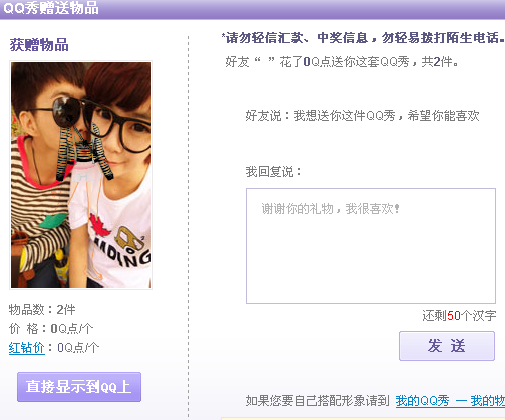Click the 好友说 gift message text
The height and width of the screenshot is (420, 505).
coord(362,116)
